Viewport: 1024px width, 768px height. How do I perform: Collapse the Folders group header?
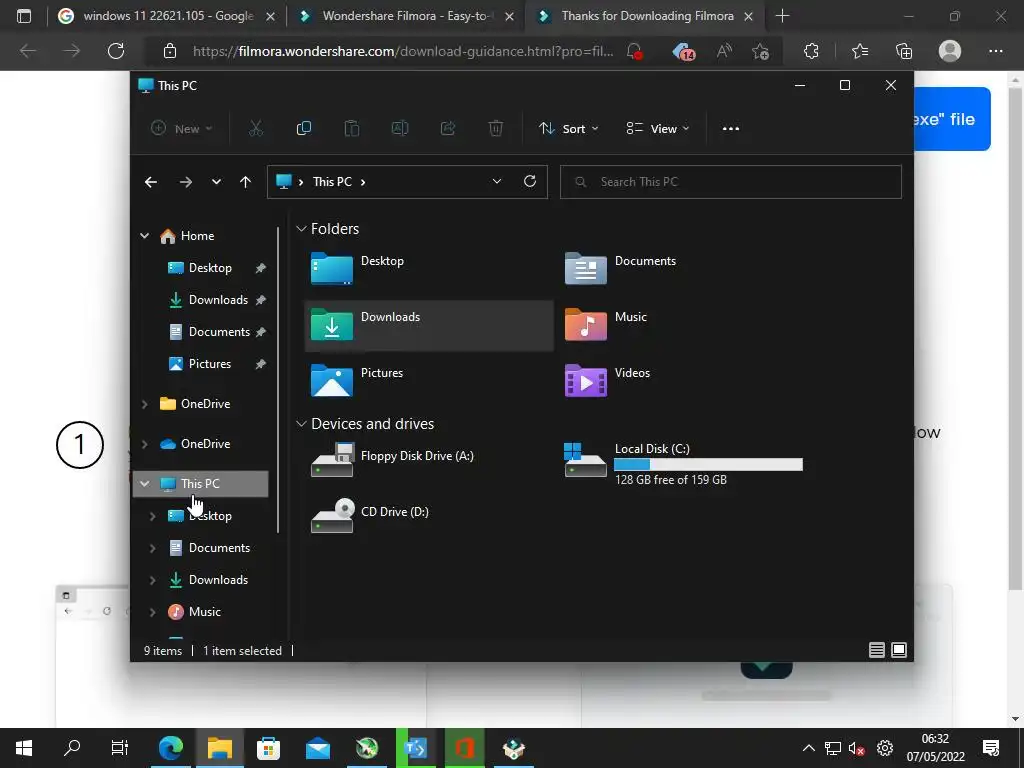click(x=301, y=229)
